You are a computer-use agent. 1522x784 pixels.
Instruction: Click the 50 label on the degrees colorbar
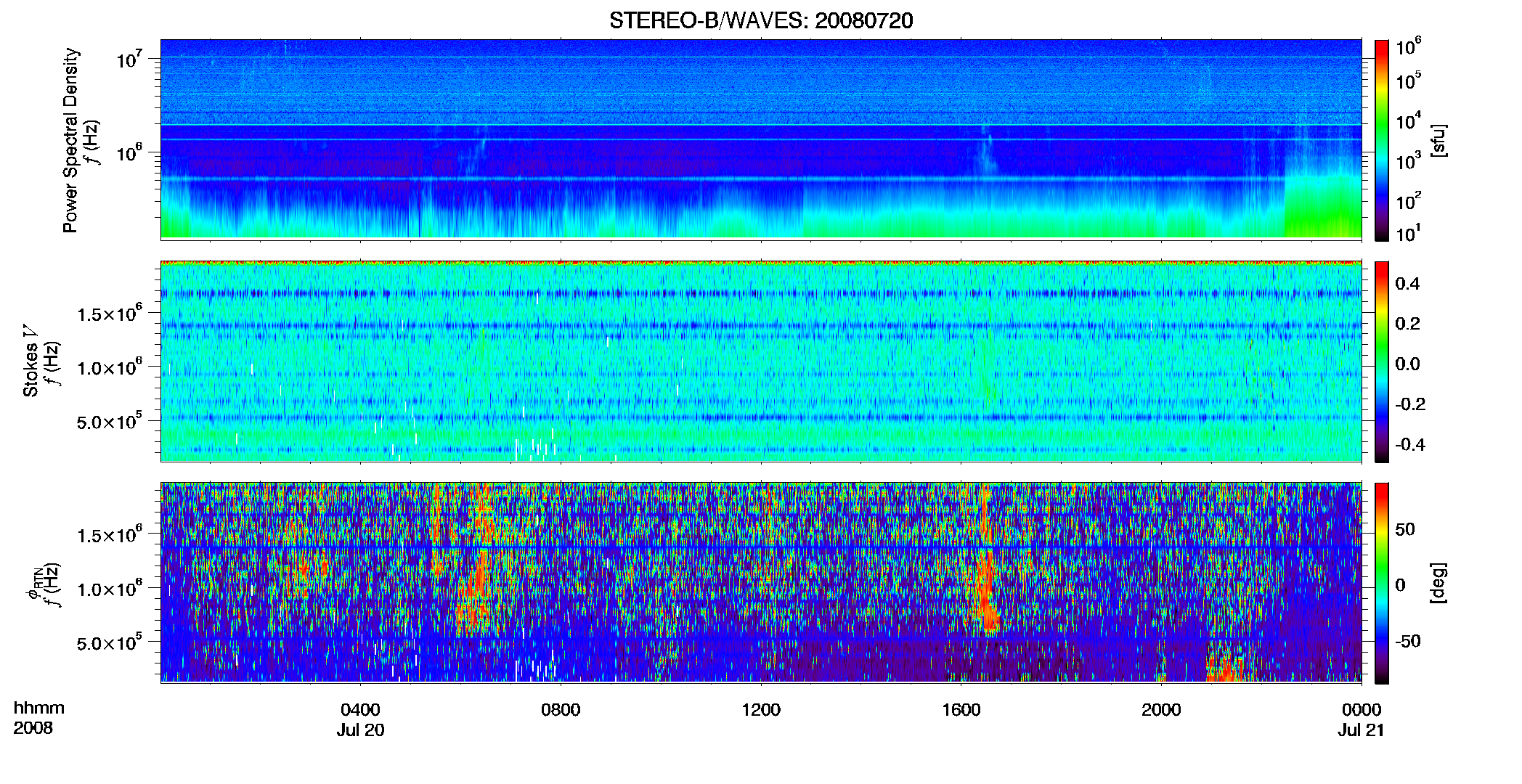click(x=1405, y=529)
